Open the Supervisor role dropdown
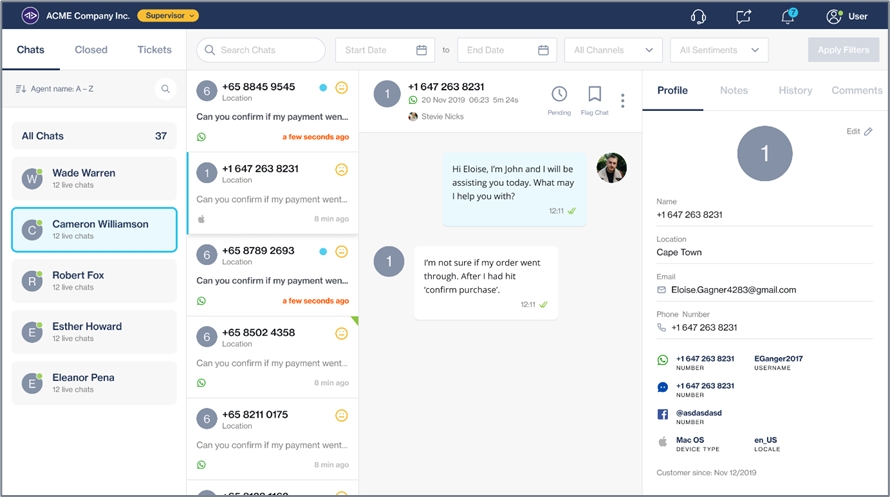The image size is (890, 497). point(167,16)
